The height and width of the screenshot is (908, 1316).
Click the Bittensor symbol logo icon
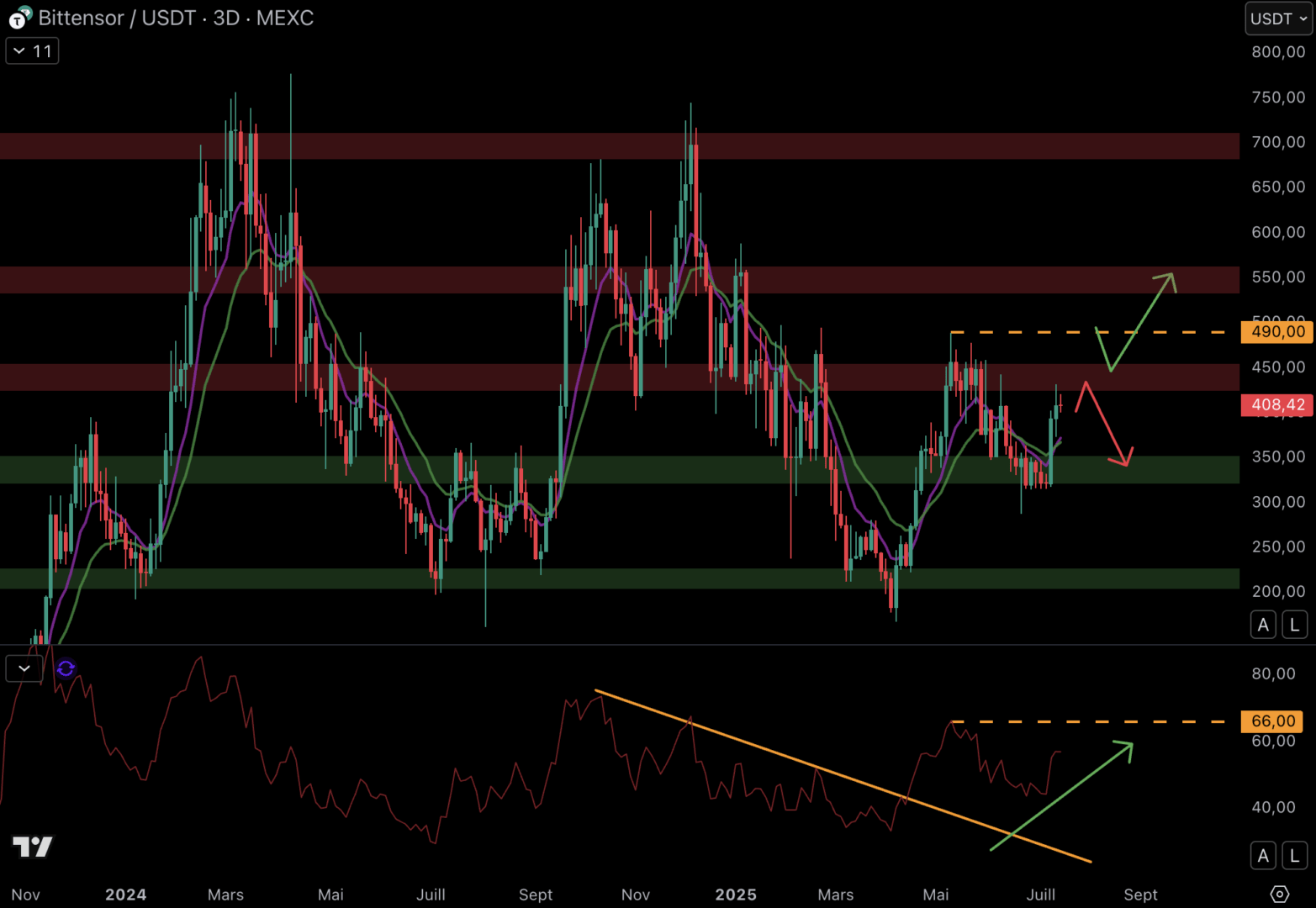20,18
